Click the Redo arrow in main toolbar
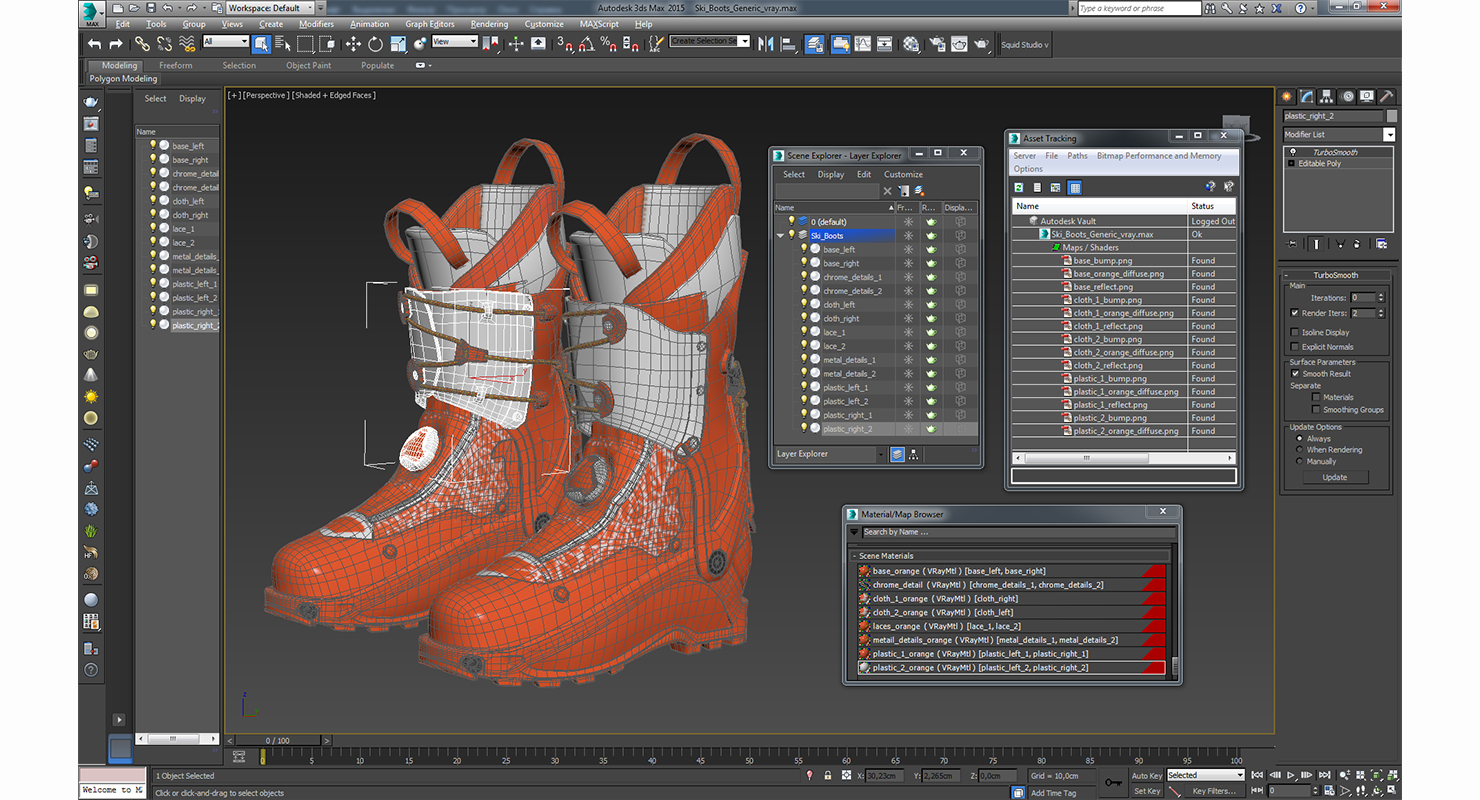The width and height of the screenshot is (1480, 800). (x=116, y=44)
